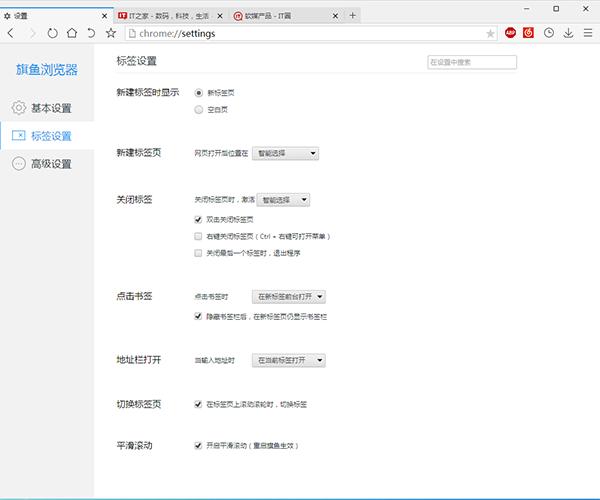This screenshot has width=600, height=500.
Task: Click the back navigation arrow
Action: tap(11, 33)
